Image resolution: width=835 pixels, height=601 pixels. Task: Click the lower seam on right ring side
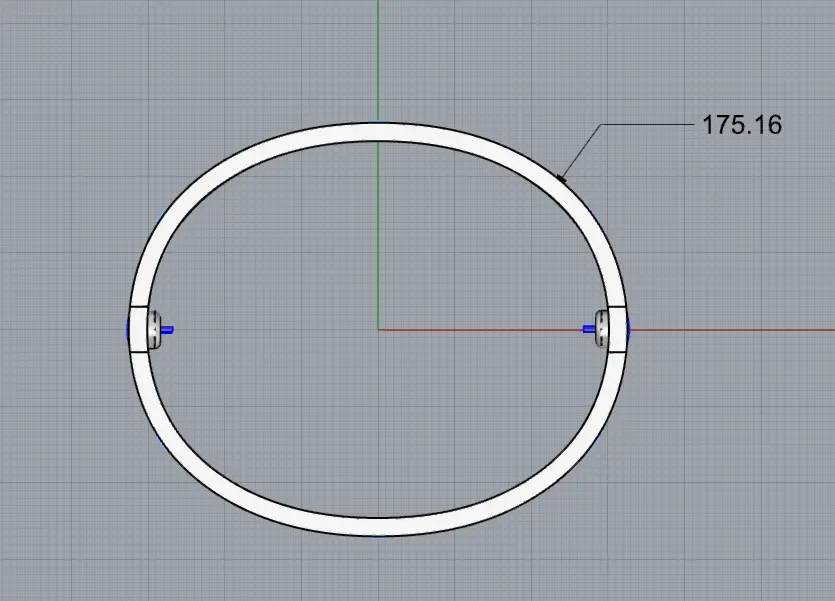click(617, 352)
